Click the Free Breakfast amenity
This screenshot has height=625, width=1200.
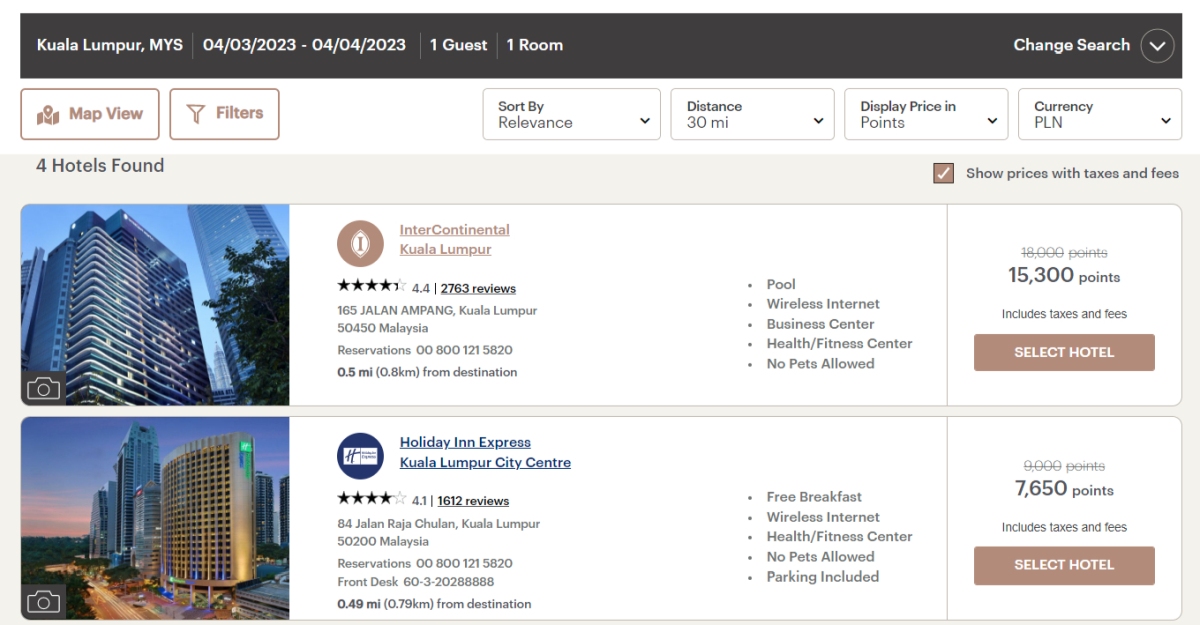(814, 497)
